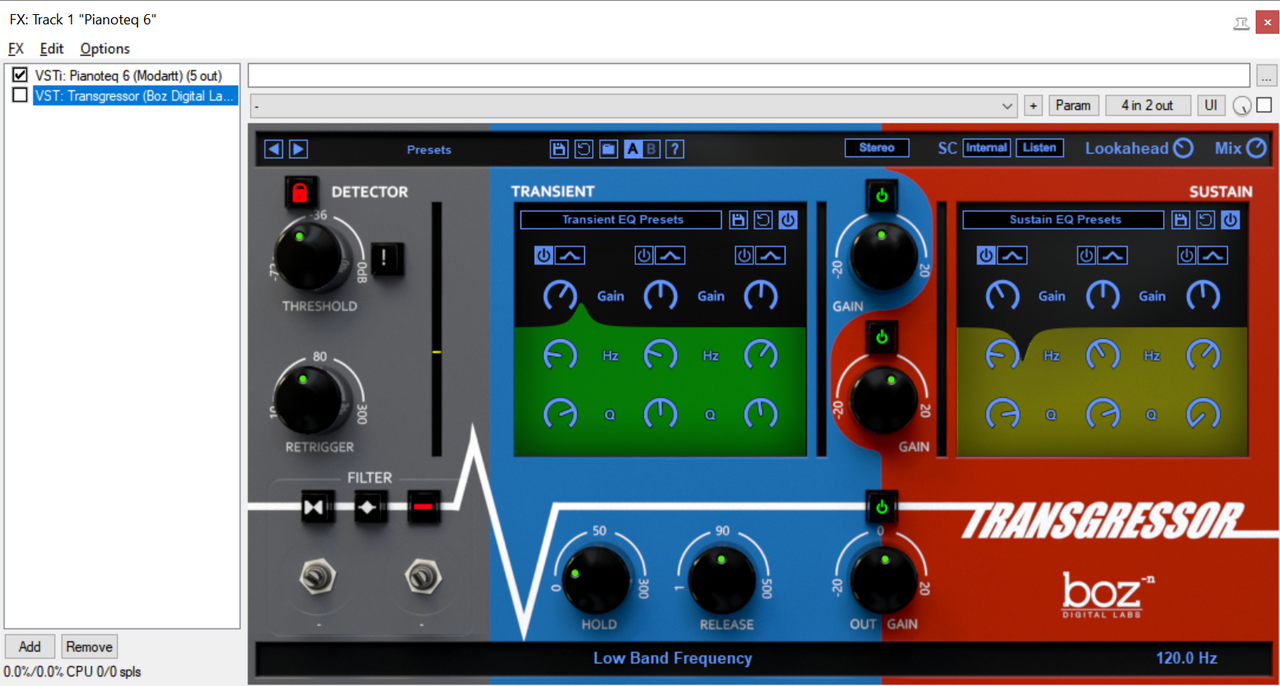Click the Remove FX button

point(89,646)
